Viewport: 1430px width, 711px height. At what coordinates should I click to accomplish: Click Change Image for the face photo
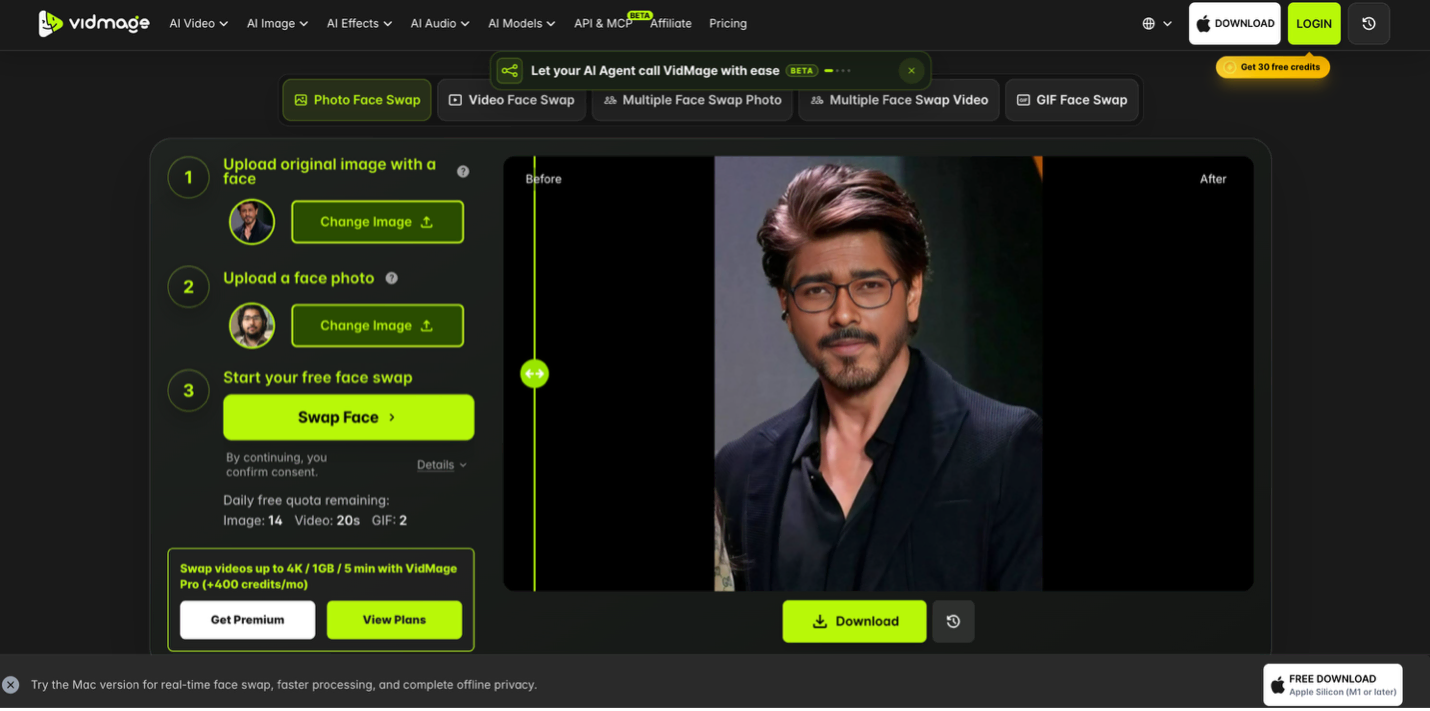click(x=377, y=326)
